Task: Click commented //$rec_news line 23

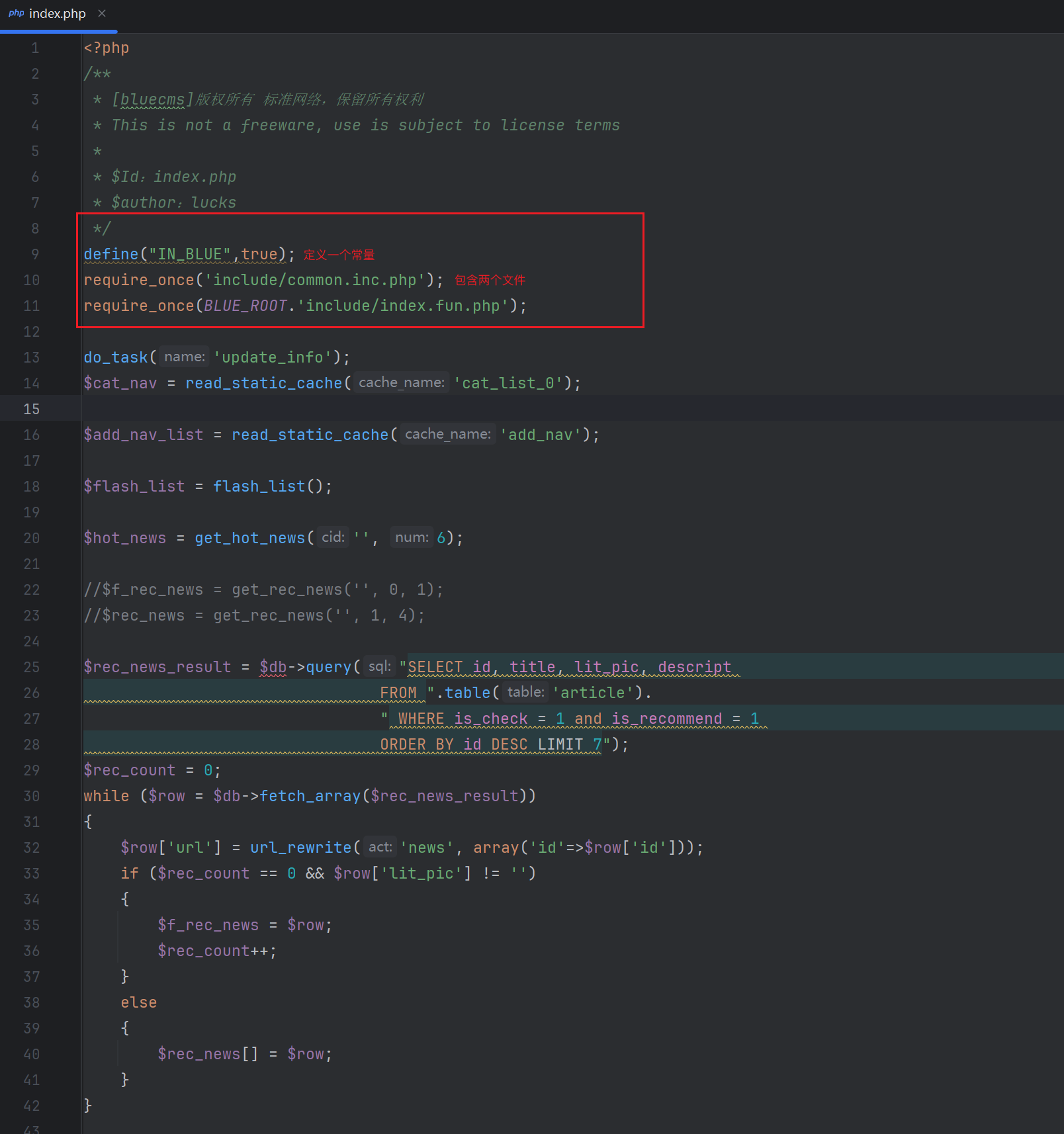Action: point(254,615)
